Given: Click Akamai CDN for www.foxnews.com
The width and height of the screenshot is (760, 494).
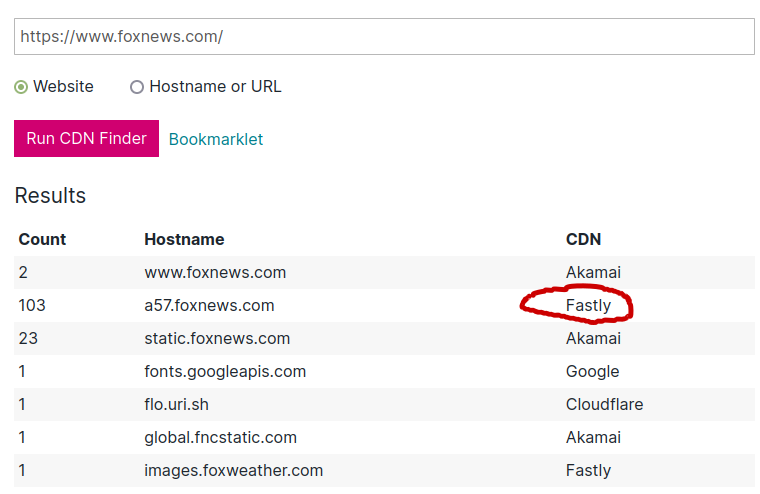Looking at the screenshot, I should 593,272.
